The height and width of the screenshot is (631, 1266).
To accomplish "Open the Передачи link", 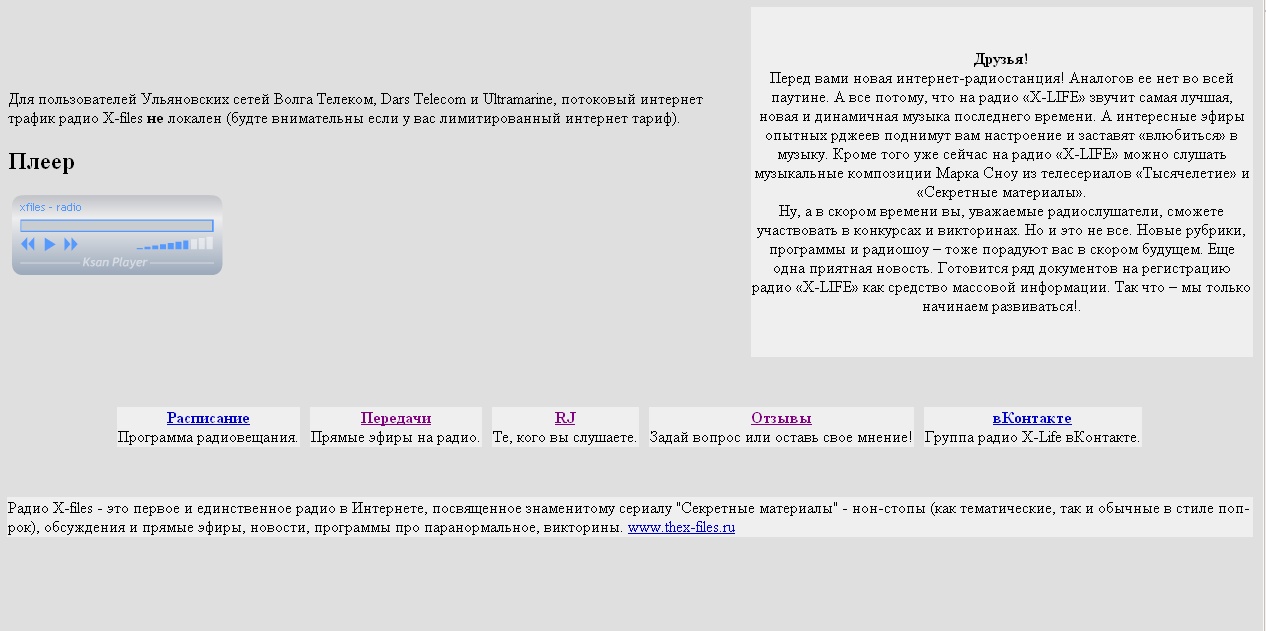I will 396,418.
